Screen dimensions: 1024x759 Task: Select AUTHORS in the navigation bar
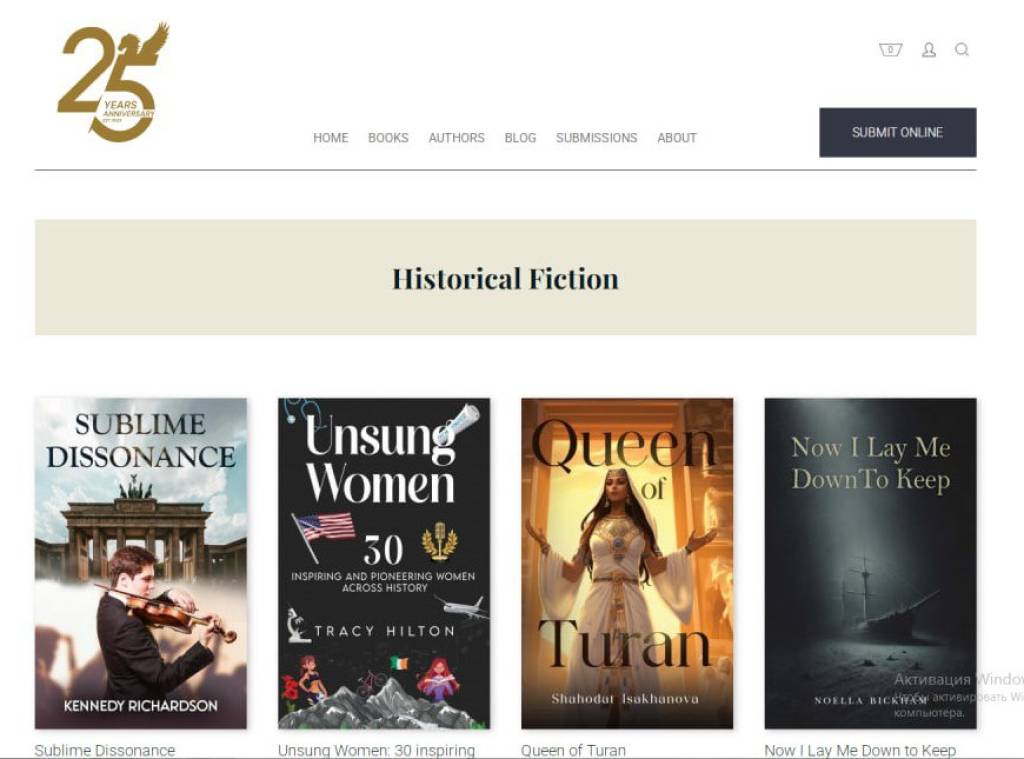(x=456, y=138)
